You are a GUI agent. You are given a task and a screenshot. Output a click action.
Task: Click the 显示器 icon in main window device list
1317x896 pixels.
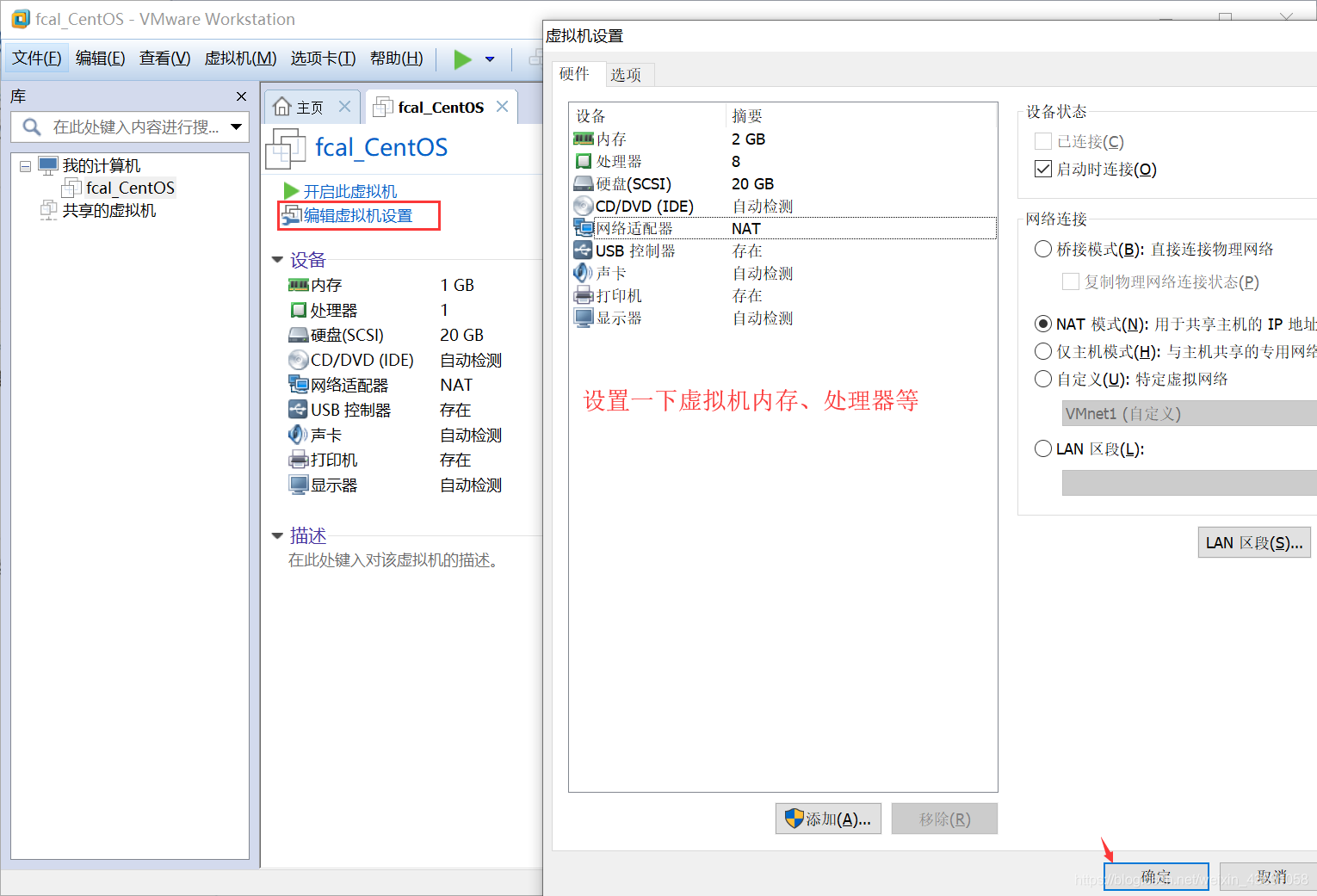tap(299, 485)
